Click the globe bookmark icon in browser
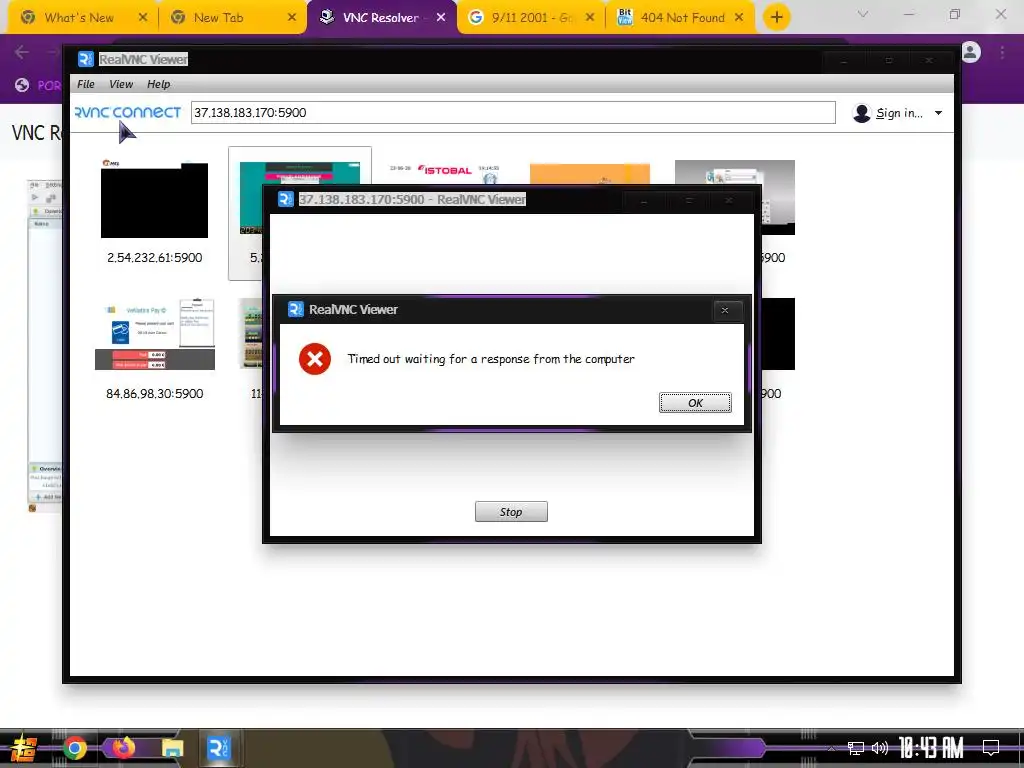 pyautogui.click(x=22, y=85)
